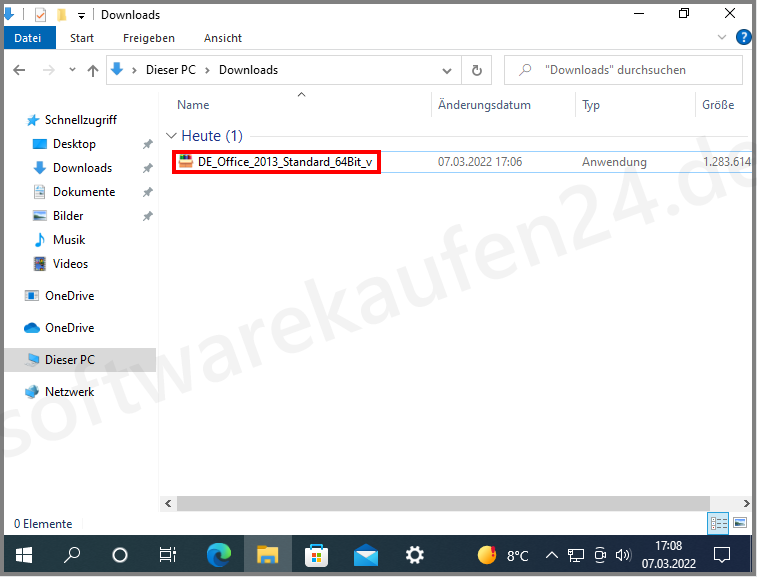Click the horizontal scrollbar thumb
This screenshot has height=577, width=757.
click(443, 504)
